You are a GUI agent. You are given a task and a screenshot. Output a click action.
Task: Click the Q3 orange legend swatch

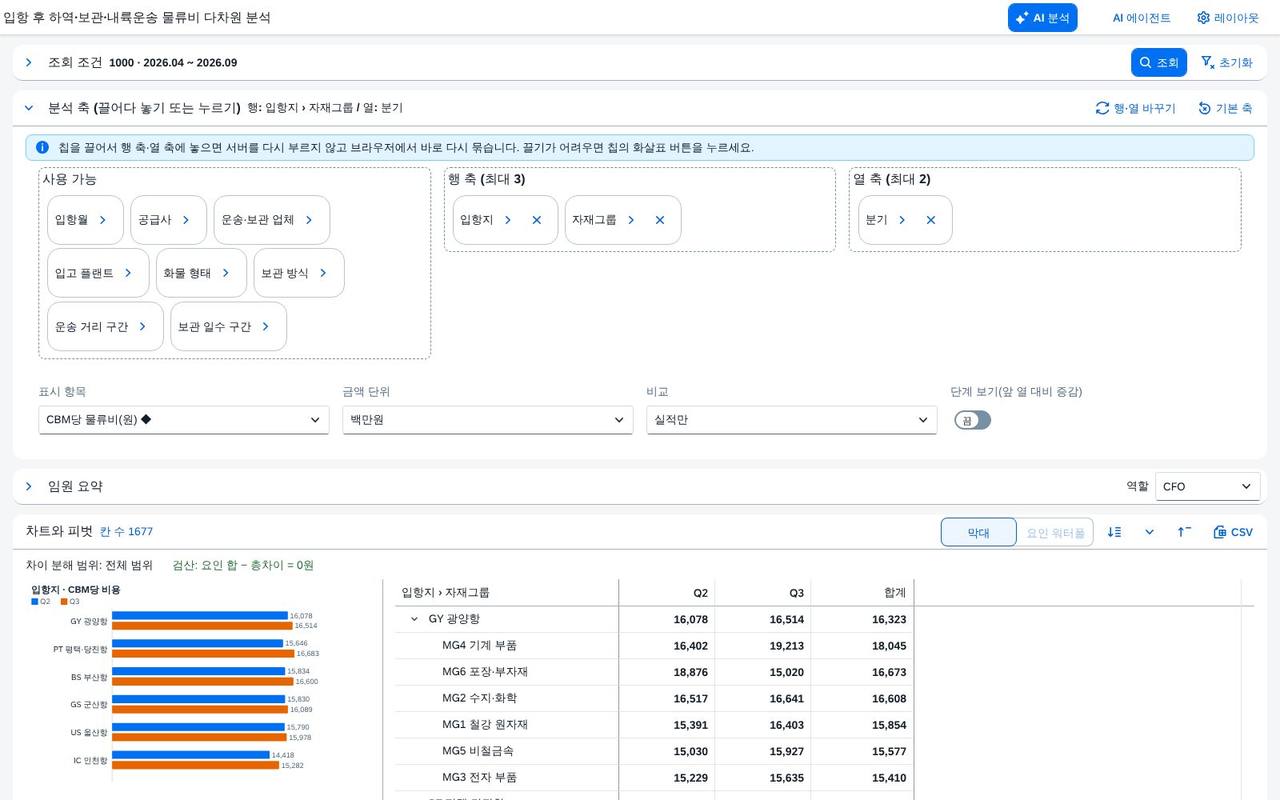point(63,601)
